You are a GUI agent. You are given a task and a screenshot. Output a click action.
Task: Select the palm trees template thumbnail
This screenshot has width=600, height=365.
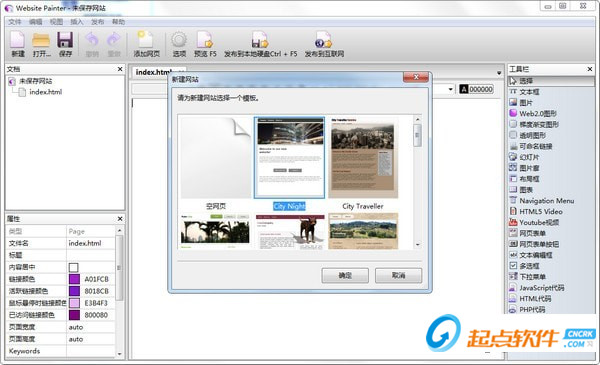pyautogui.click(x=216, y=231)
